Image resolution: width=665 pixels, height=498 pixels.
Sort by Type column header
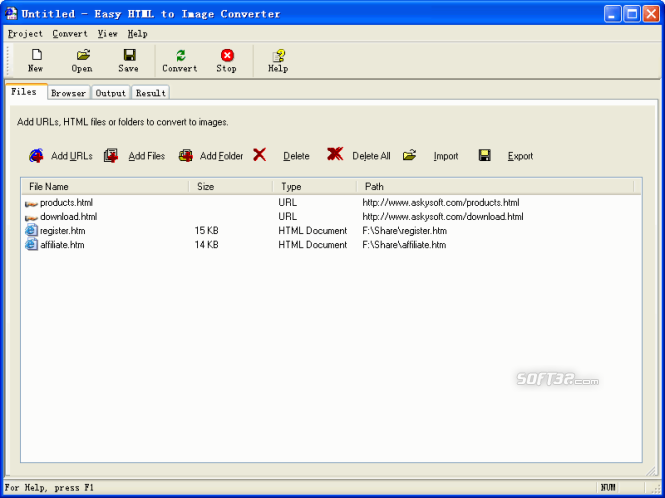click(x=315, y=187)
